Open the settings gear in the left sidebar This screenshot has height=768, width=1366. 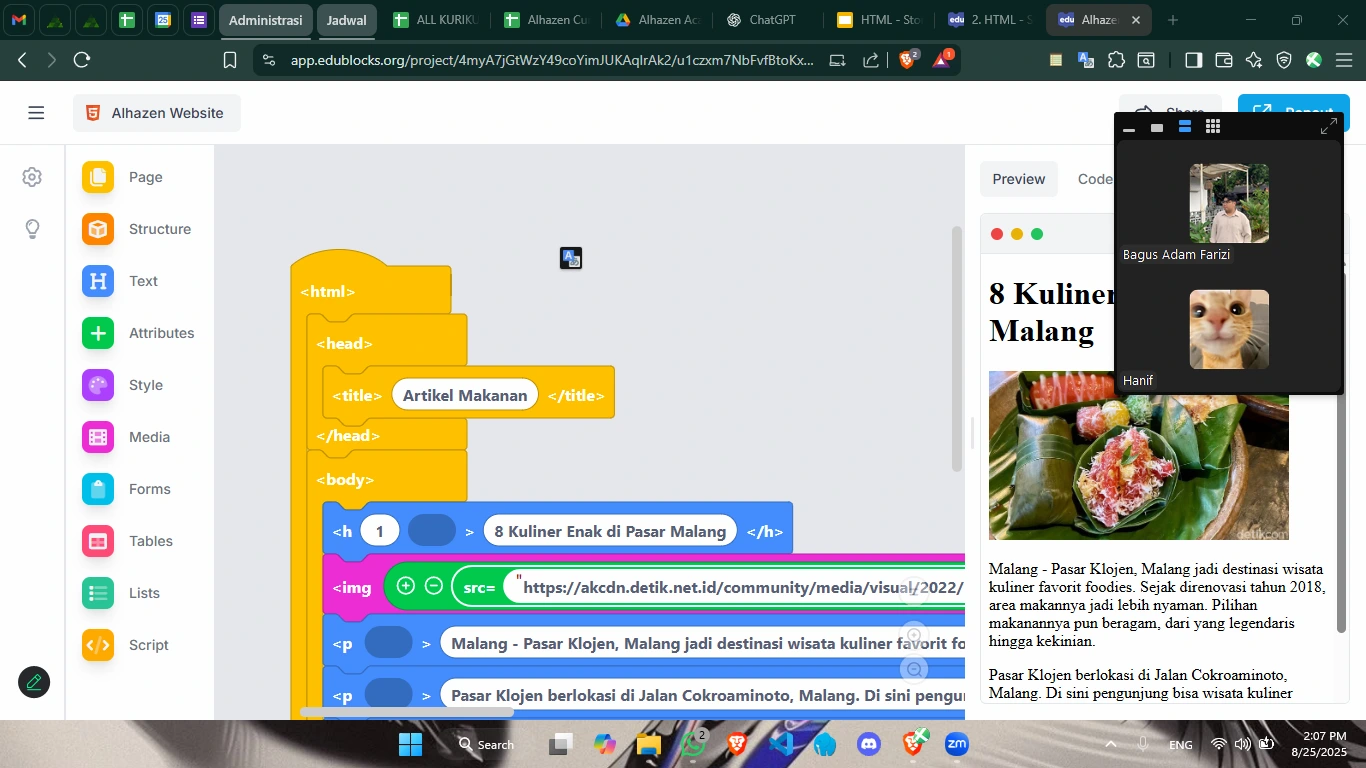(x=32, y=177)
